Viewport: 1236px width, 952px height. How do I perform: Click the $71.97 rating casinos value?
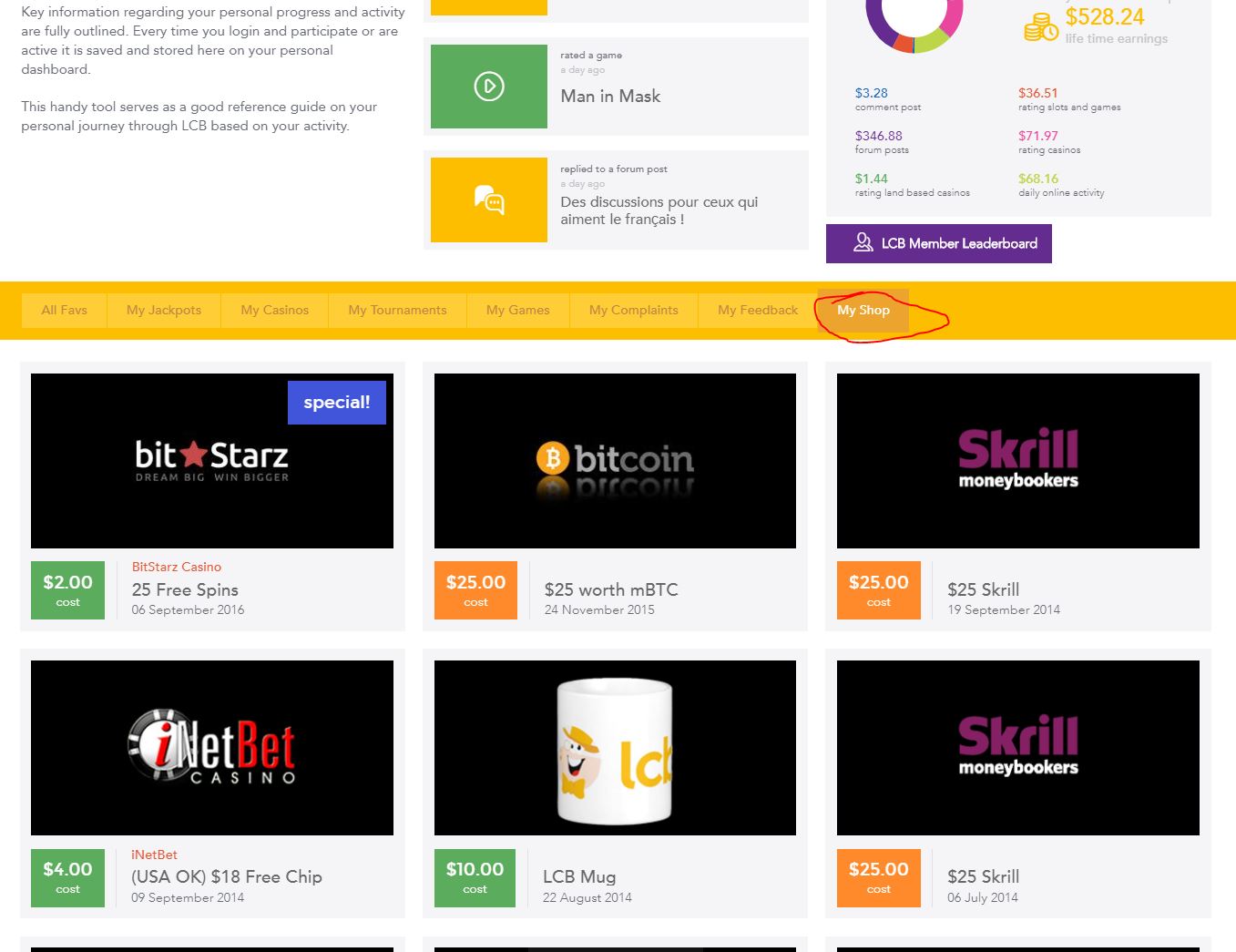pyautogui.click(x=1038, y=136)
